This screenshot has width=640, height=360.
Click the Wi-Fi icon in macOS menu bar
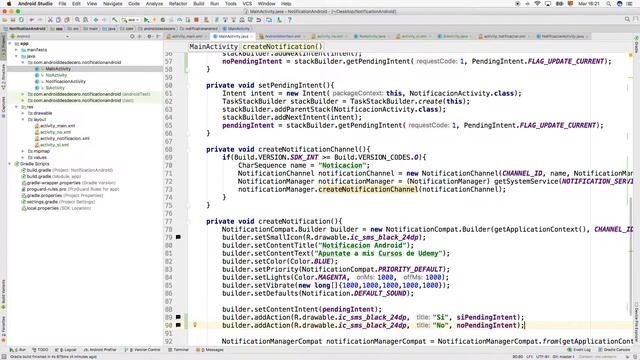click(538, 4)
